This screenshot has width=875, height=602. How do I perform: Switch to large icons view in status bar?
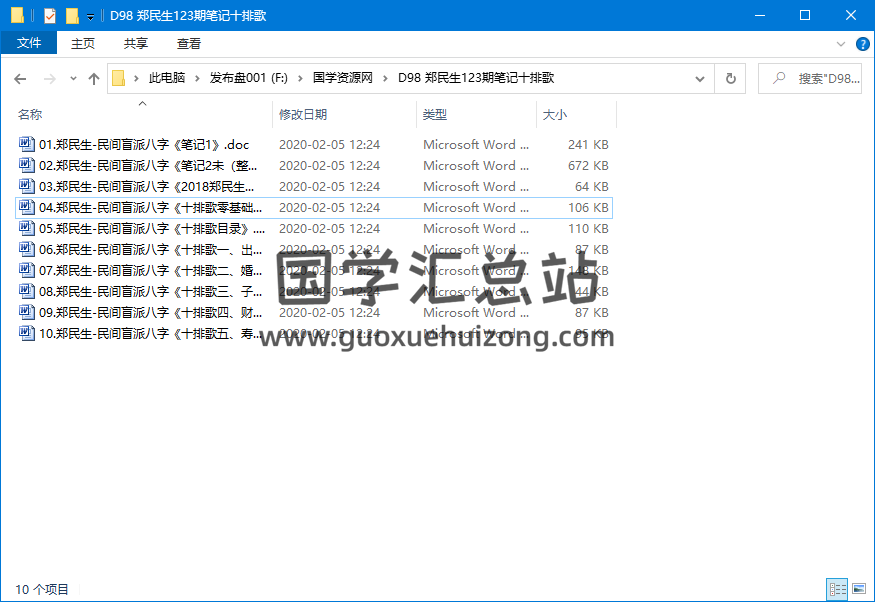(859, 589)
